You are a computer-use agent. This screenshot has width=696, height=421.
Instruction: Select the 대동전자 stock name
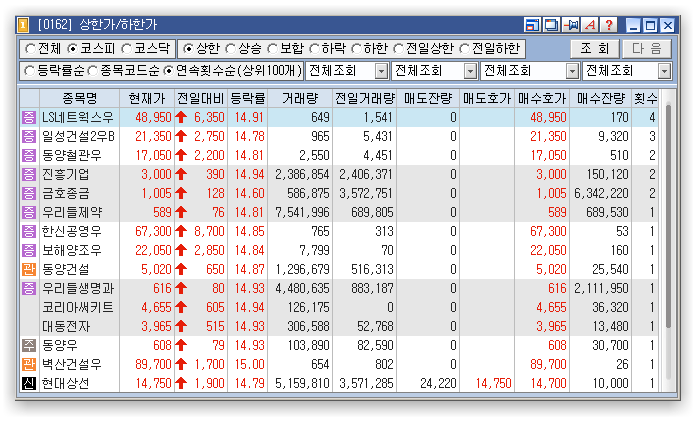click(66, 326)
